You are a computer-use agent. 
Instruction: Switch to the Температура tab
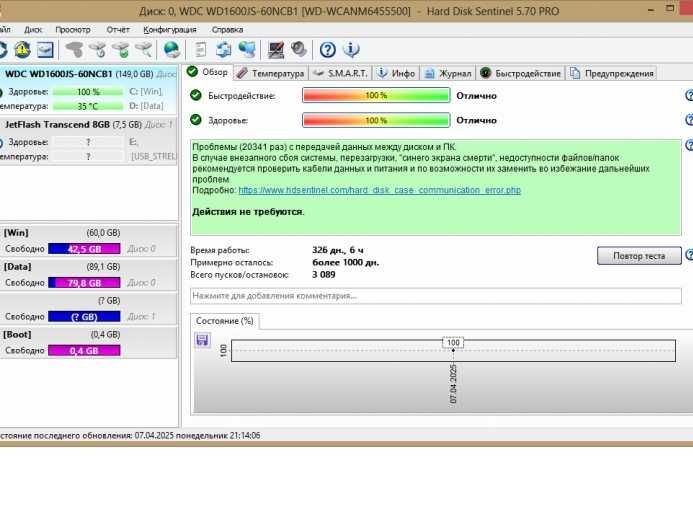tap(270, 73)
